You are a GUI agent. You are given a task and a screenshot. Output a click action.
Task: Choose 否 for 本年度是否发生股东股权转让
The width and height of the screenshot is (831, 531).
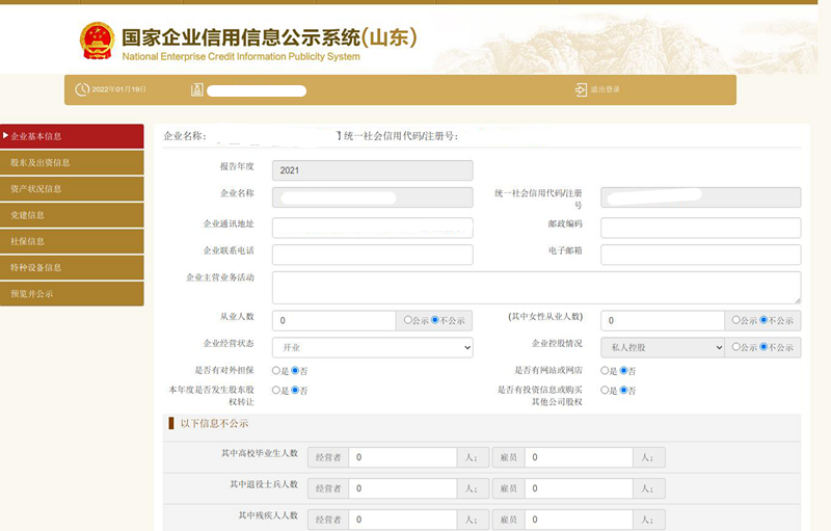295,390
